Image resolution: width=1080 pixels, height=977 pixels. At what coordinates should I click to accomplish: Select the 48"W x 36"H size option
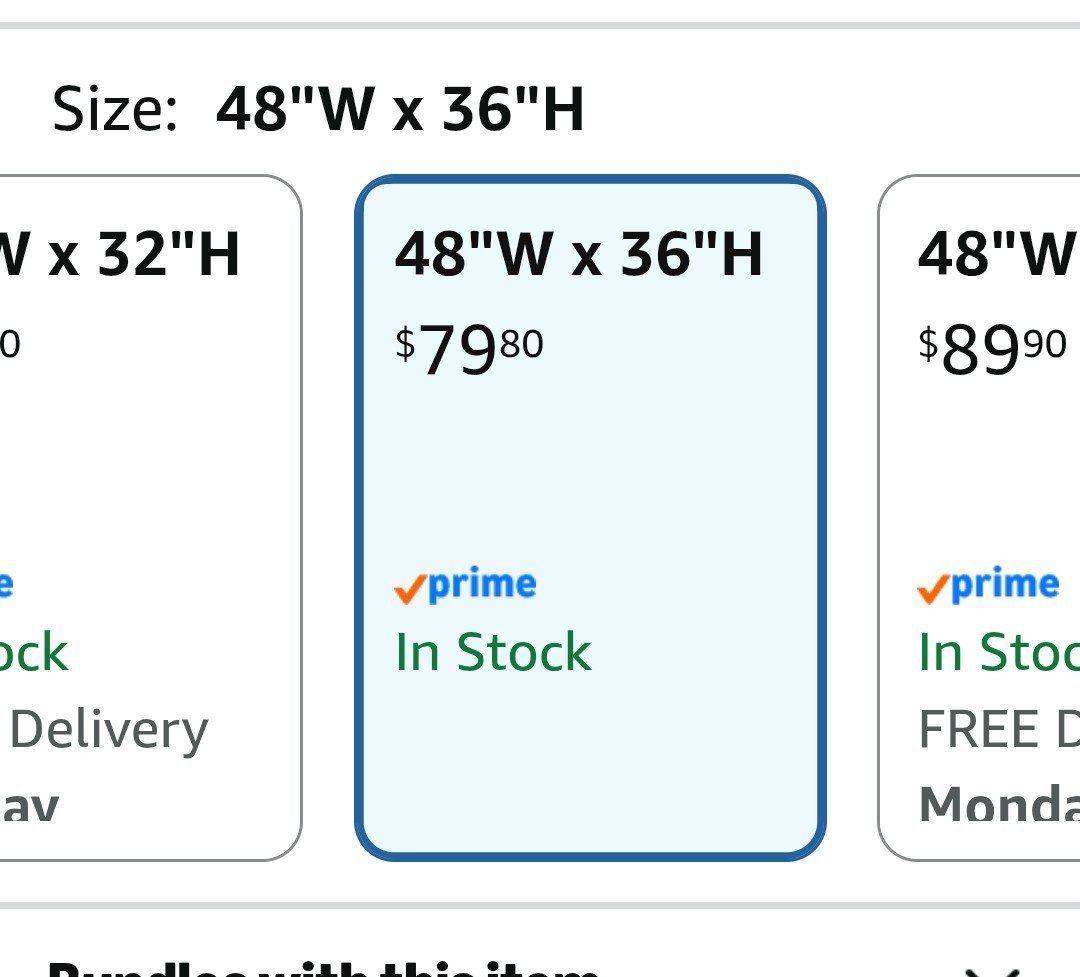590,518
